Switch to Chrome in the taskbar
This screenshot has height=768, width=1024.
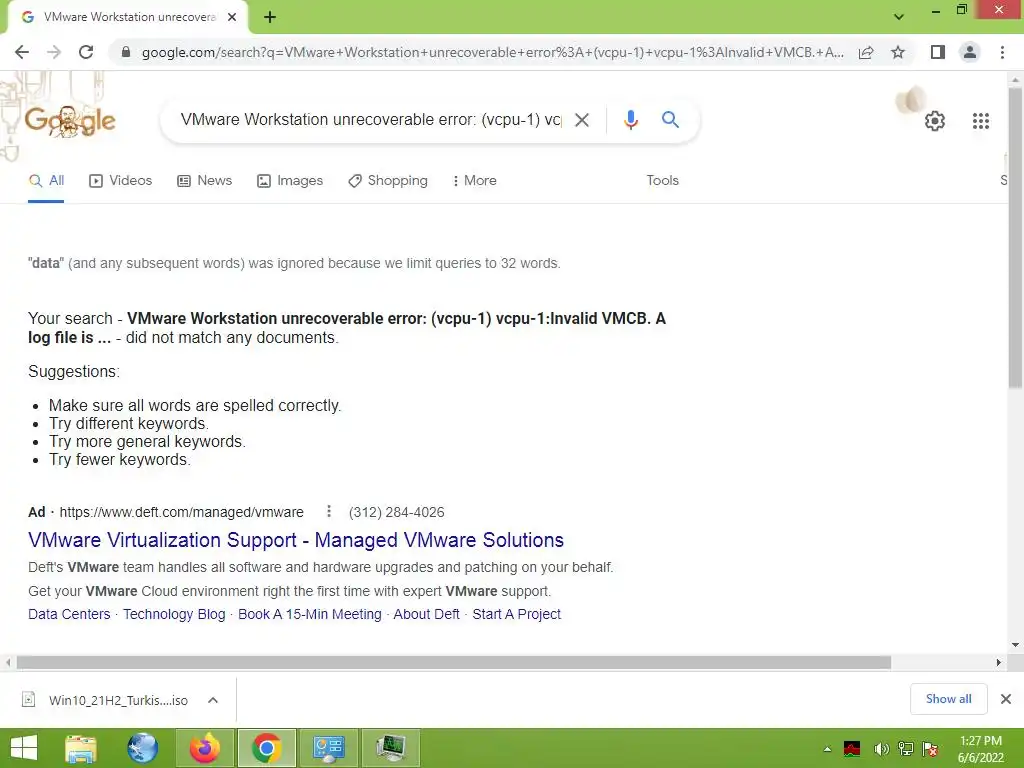coord(266,748)
